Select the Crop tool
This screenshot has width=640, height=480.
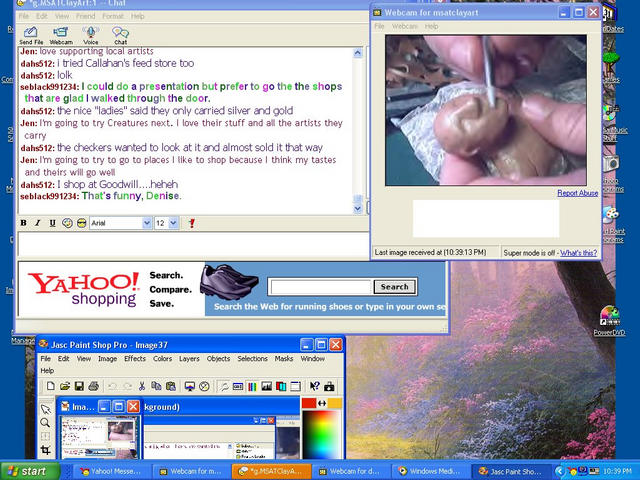[x=46, y=450]
